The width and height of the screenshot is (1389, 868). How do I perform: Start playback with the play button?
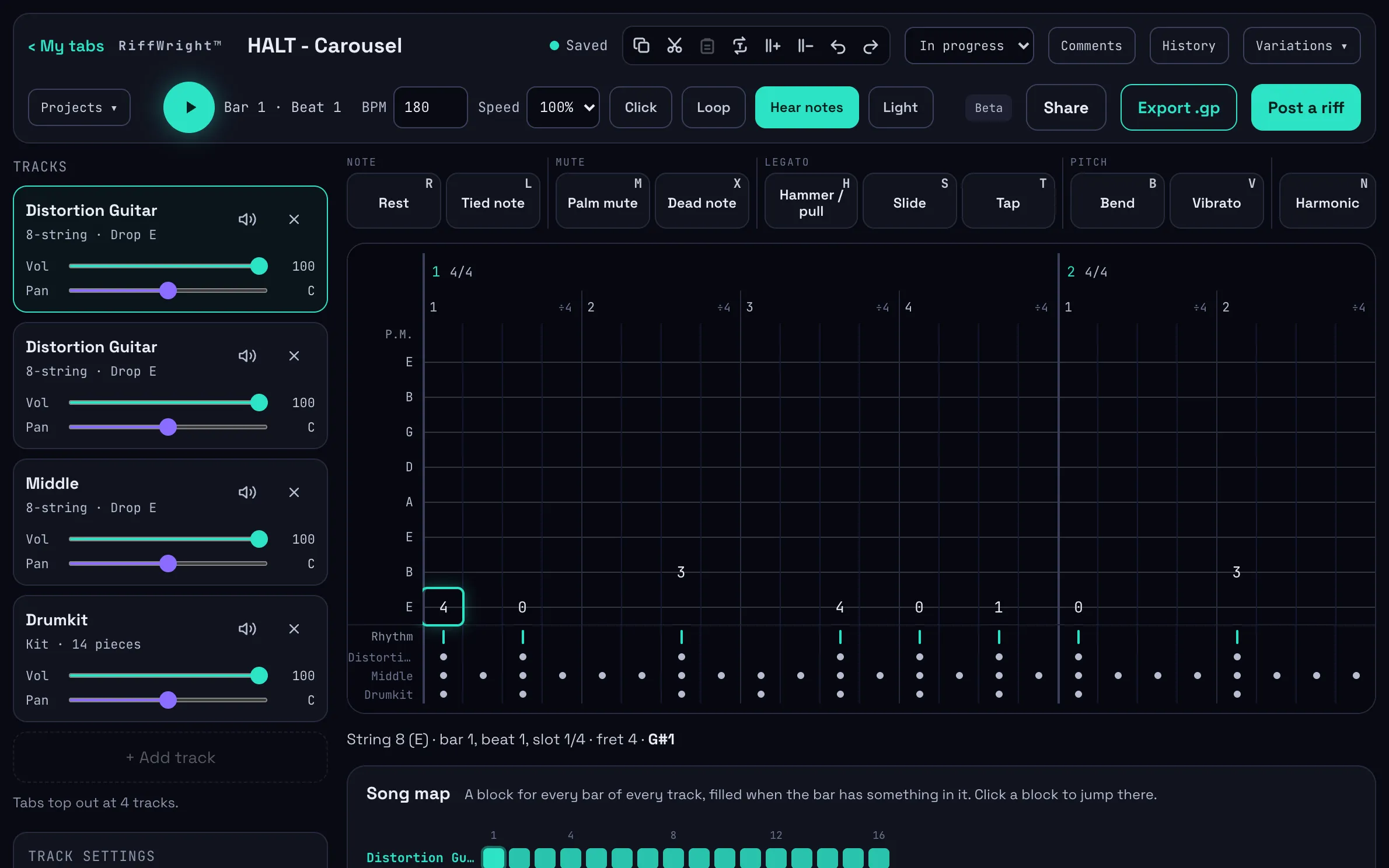pos(189,107)
